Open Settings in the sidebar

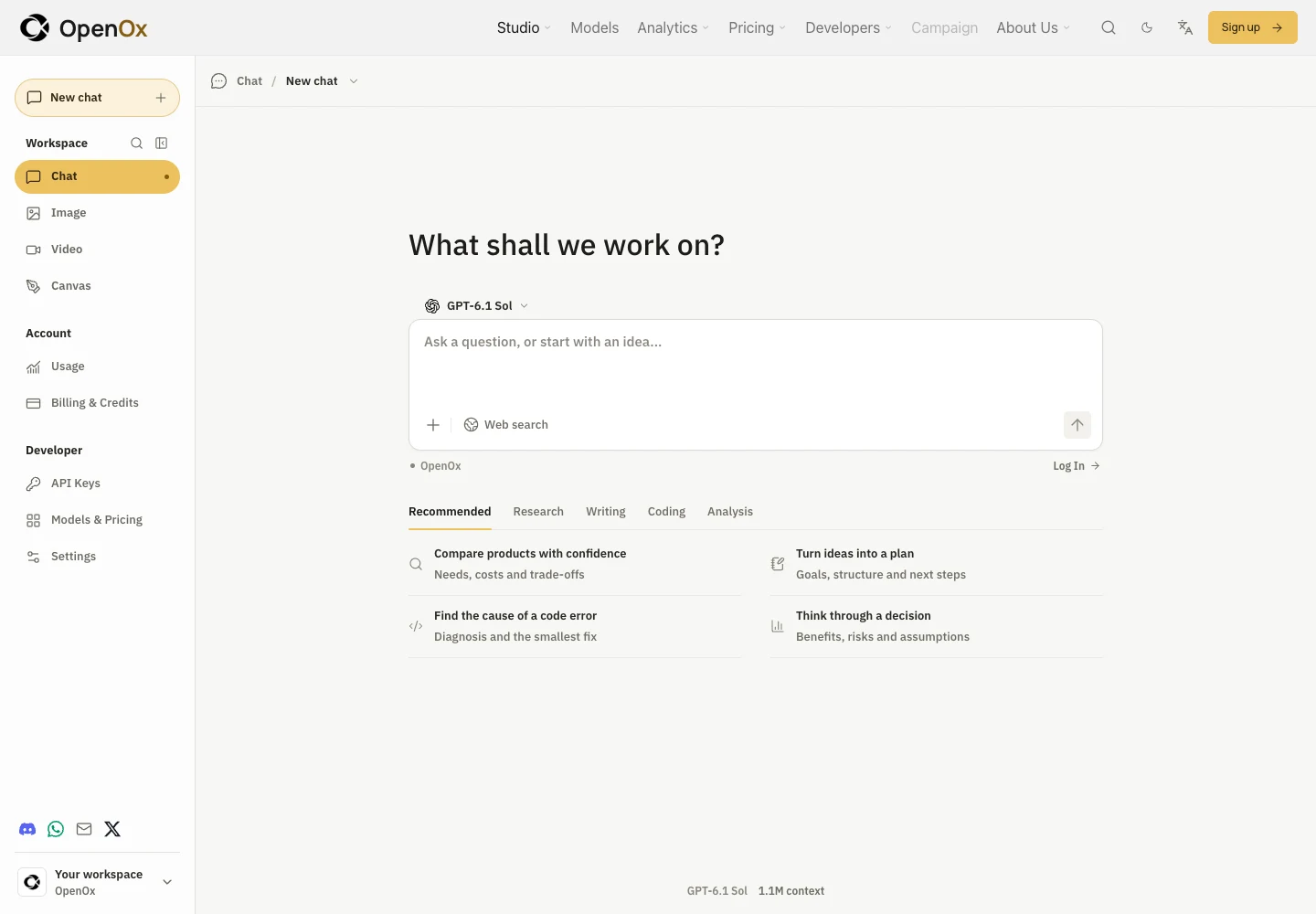(x=97, y=557)
